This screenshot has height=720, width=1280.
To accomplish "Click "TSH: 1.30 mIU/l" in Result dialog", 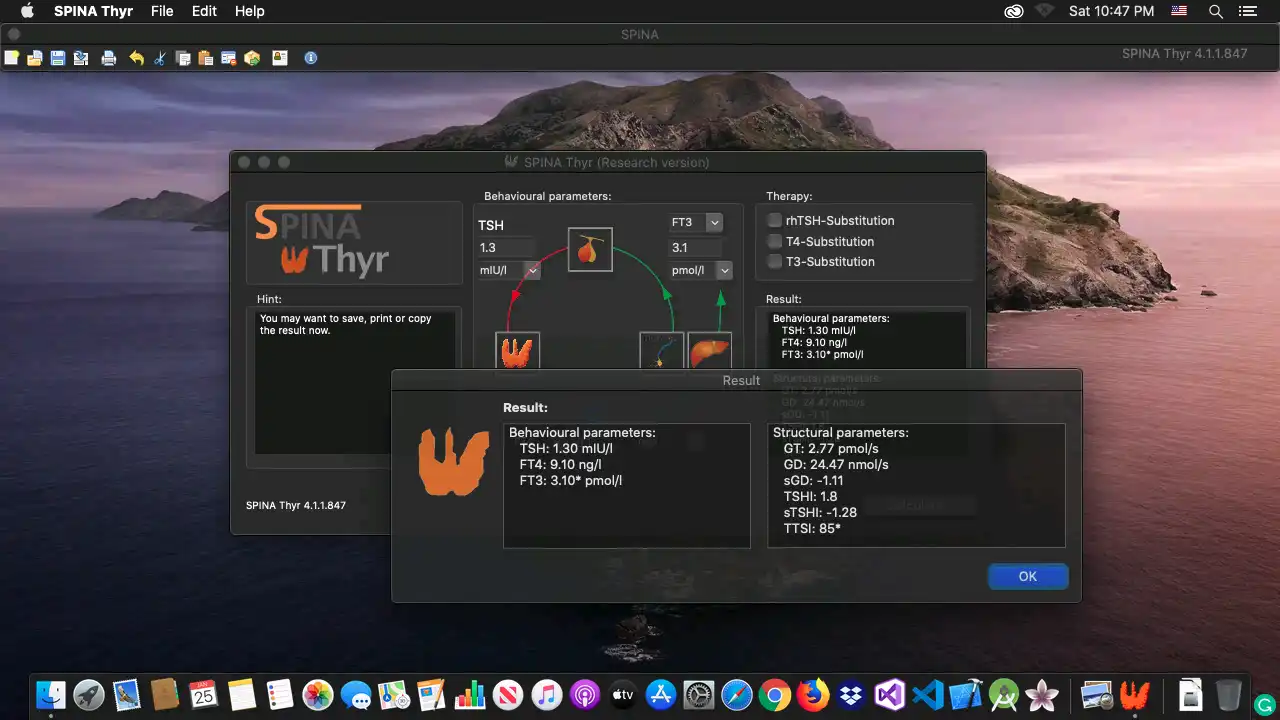I will (x=566, y=449).
